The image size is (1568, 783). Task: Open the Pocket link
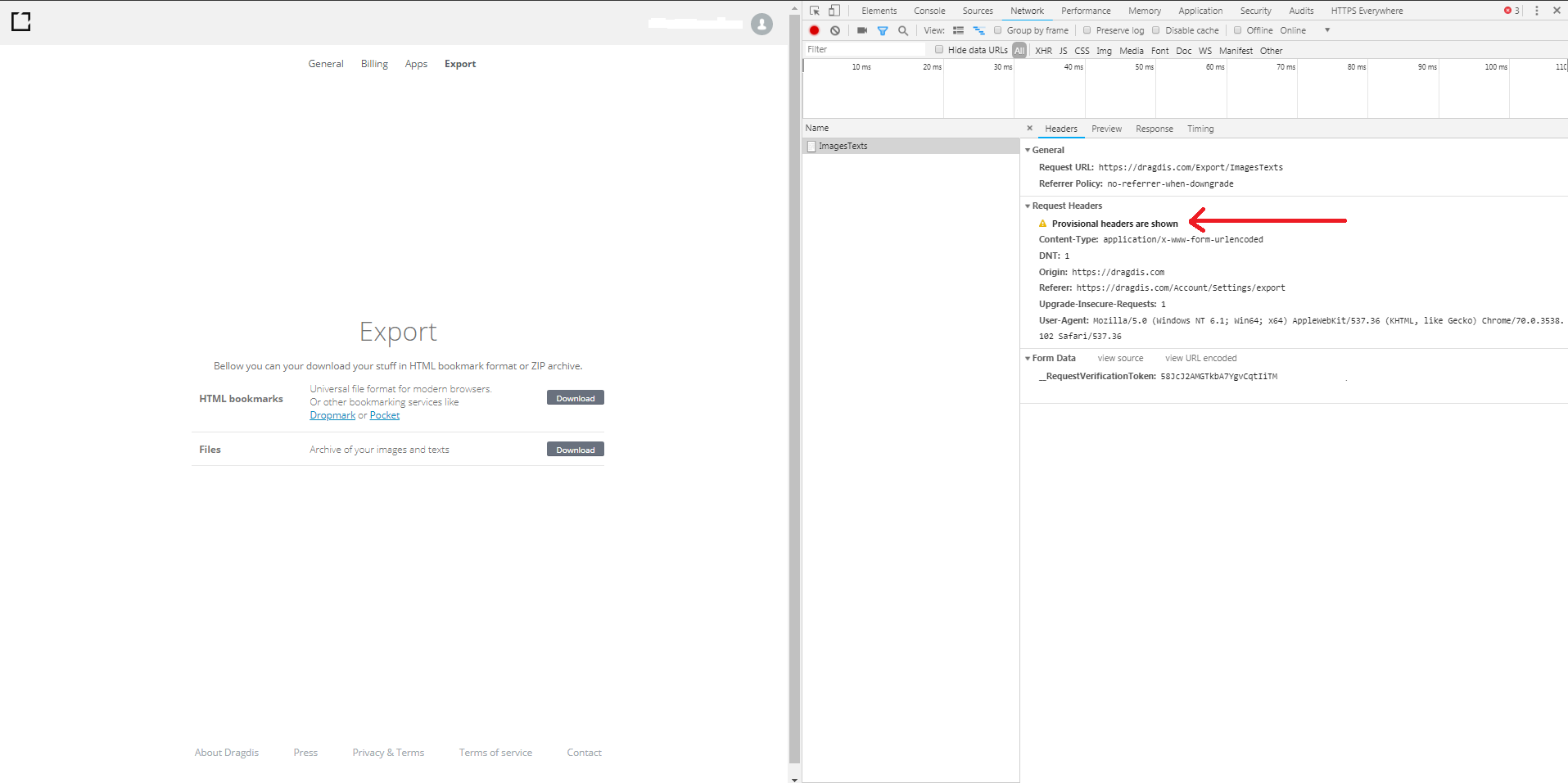click(x=385, y=415)
